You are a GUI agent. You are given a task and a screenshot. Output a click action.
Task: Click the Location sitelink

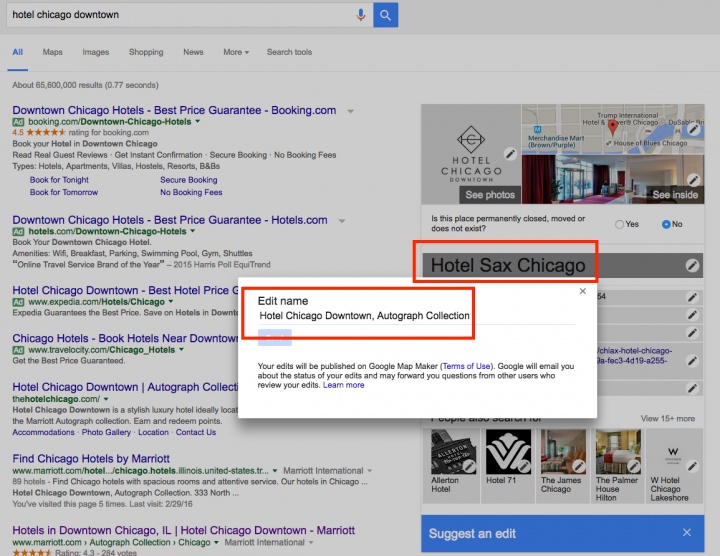(x=153, y=432)
